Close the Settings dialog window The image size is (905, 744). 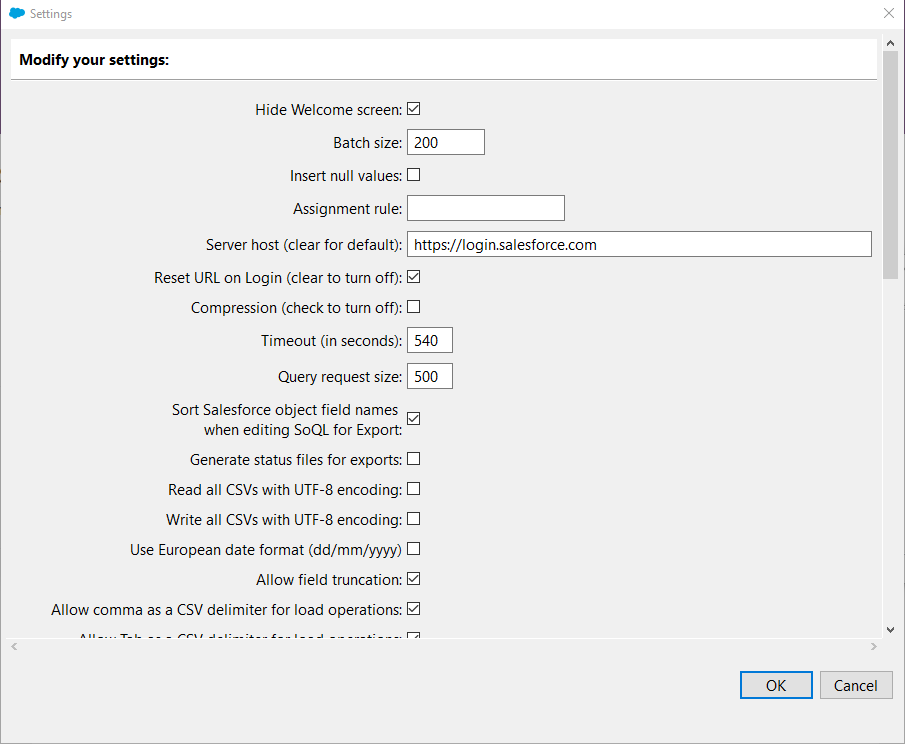point(888,14)
